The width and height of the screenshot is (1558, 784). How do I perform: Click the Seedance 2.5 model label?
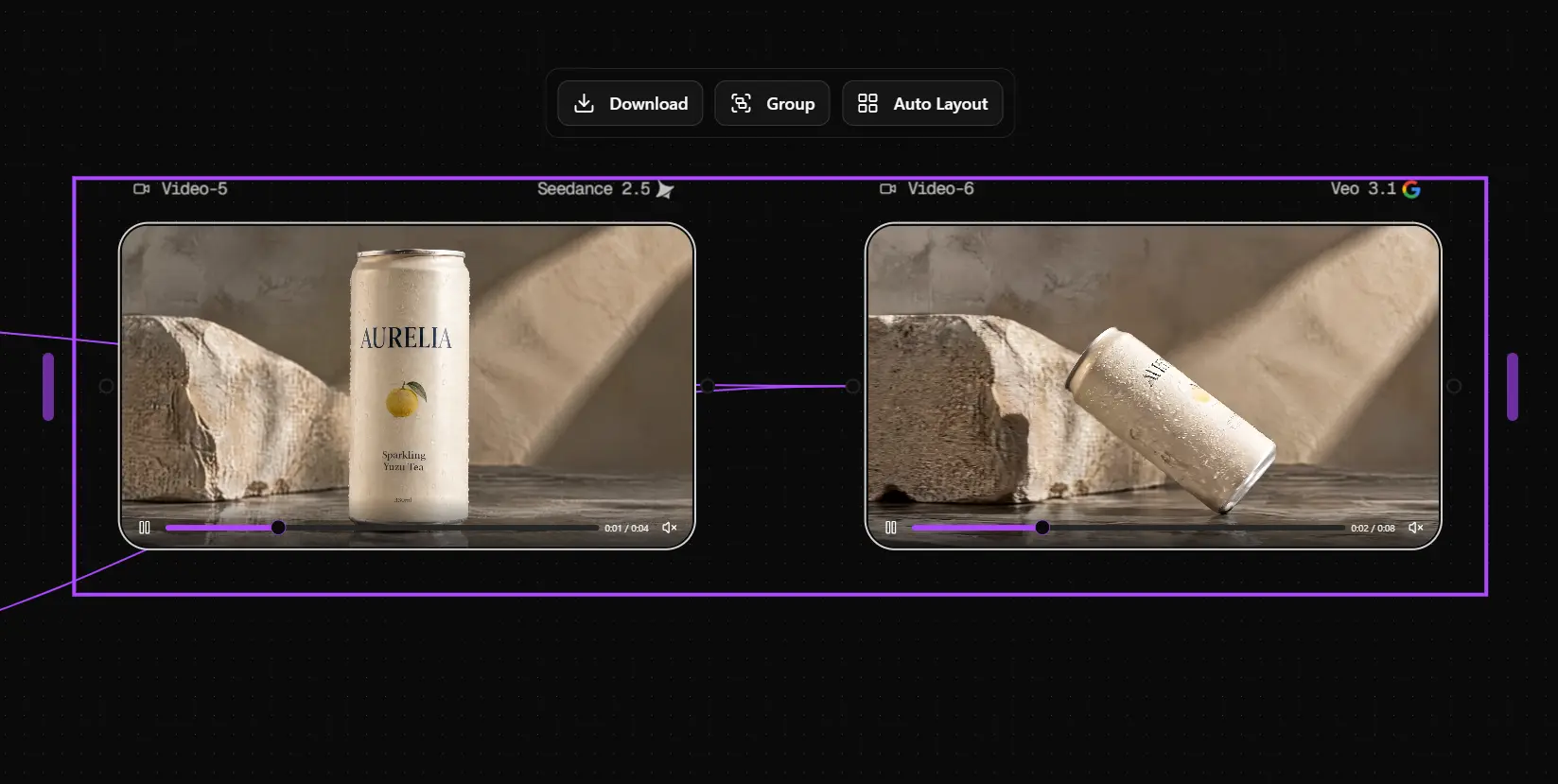(x=593, y=189)
